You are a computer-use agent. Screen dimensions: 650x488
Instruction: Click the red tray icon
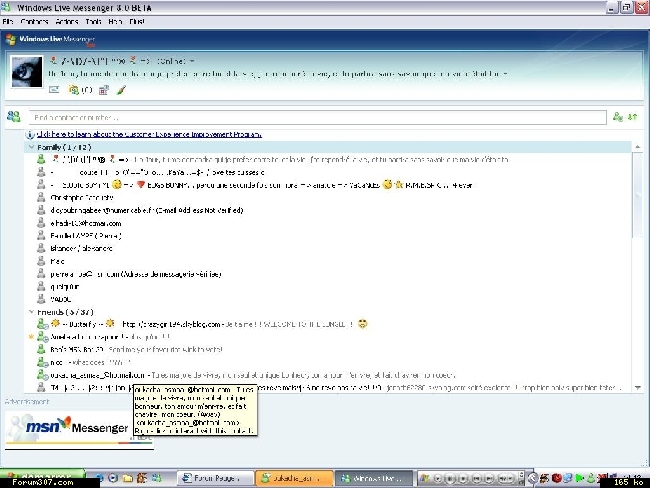[557, 478]
